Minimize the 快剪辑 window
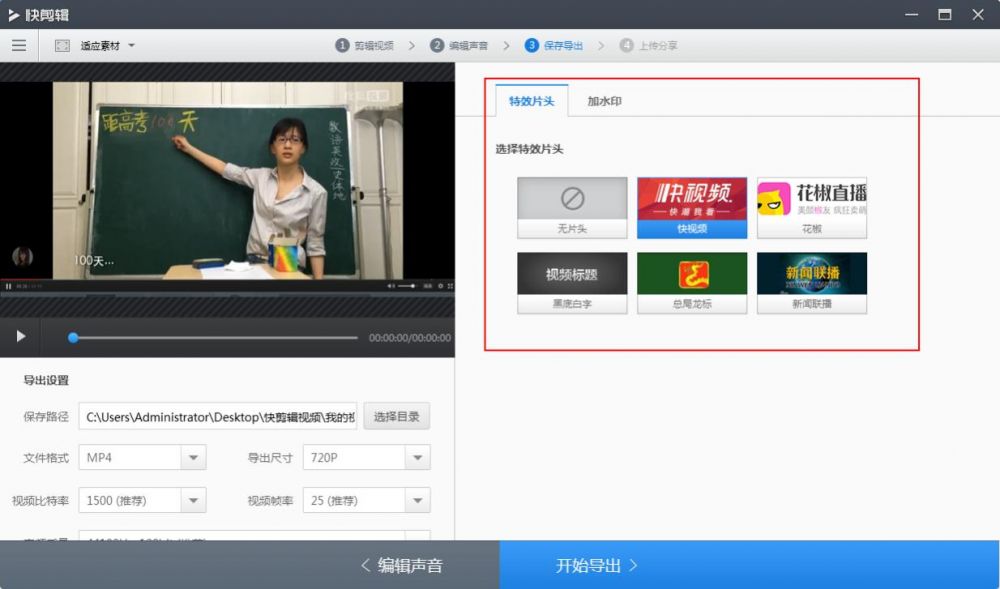This screenshot has height=589, width=1000. [911, 14]
